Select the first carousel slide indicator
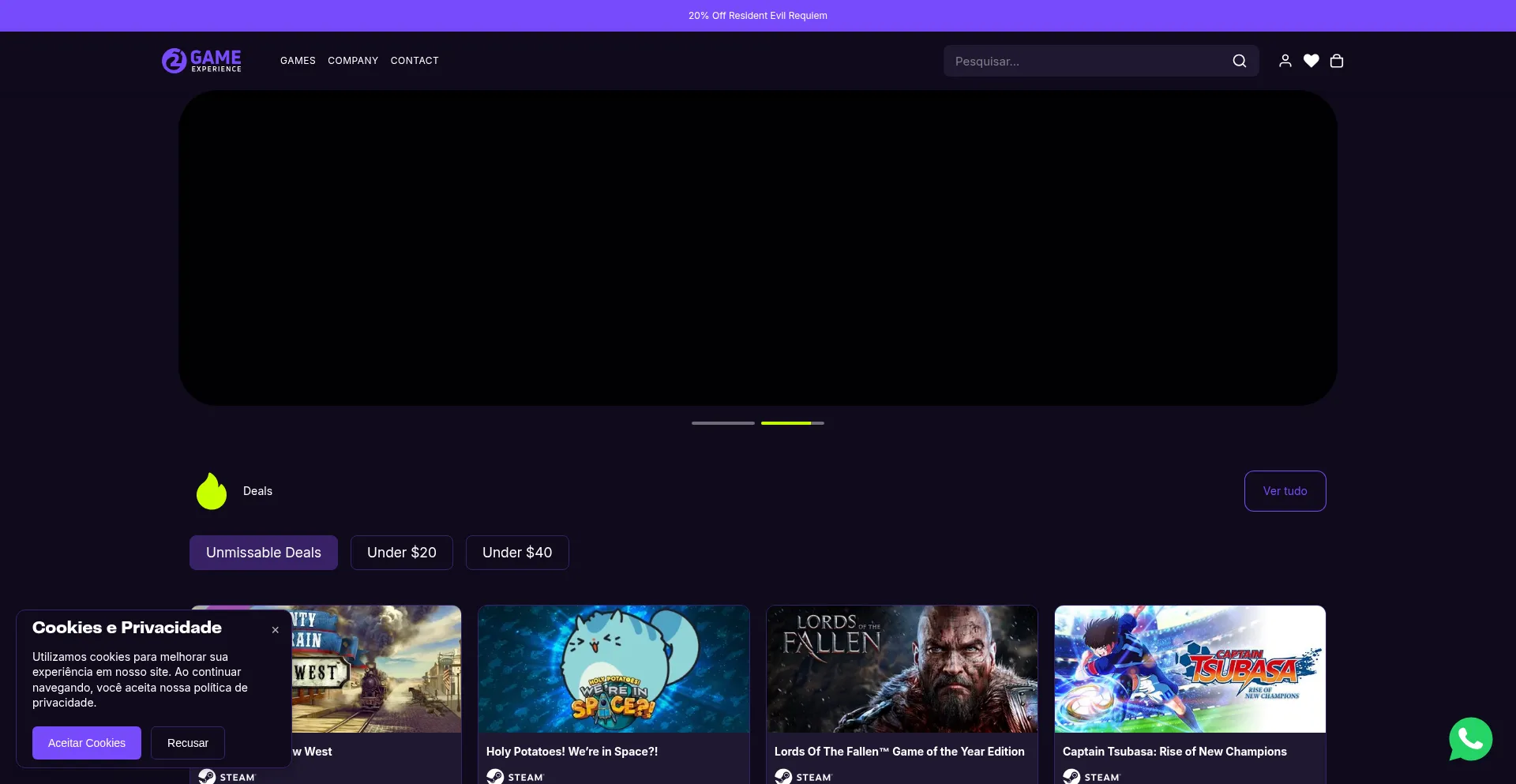The width and height of the screenshot is (1516, 784). tap(723, 423)
